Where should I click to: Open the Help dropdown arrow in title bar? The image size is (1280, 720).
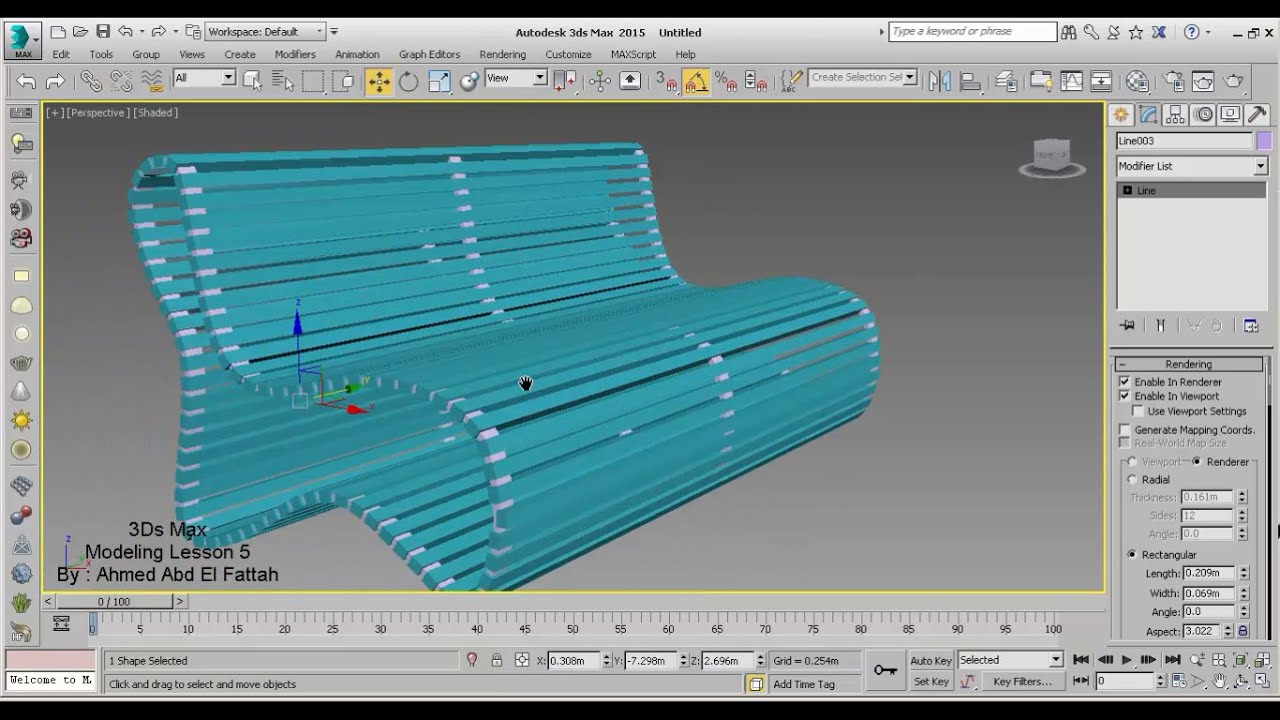[x=1209, y=32]
